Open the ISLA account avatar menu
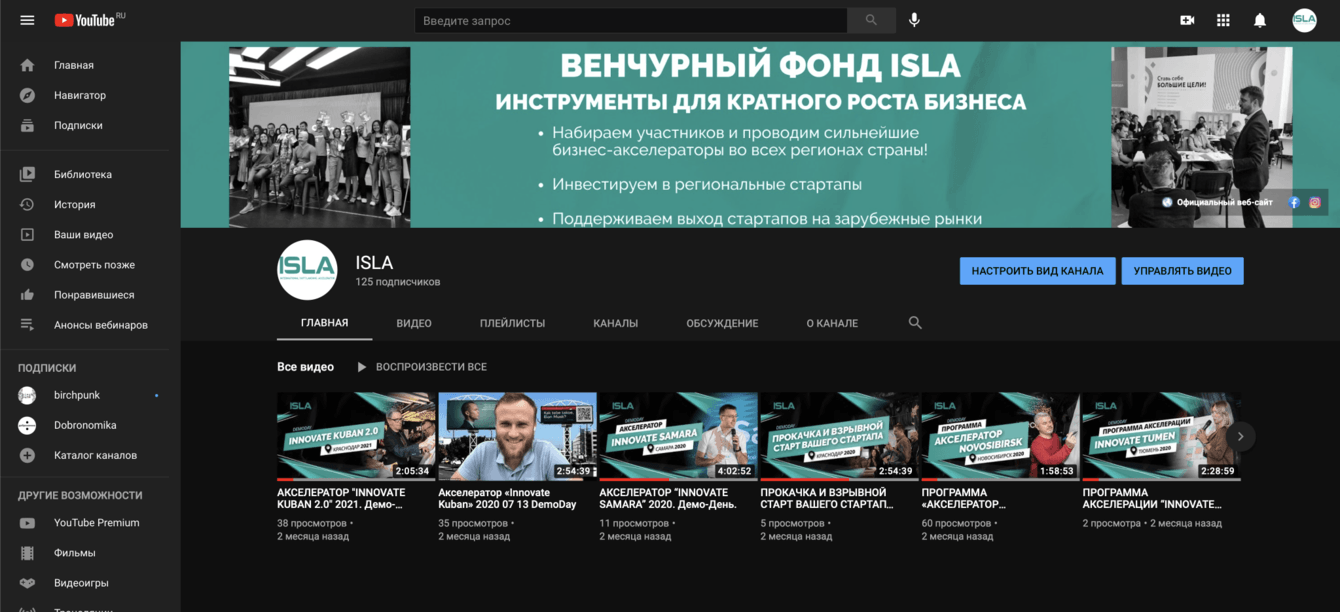1340x612 pixels. point(1304,20)
